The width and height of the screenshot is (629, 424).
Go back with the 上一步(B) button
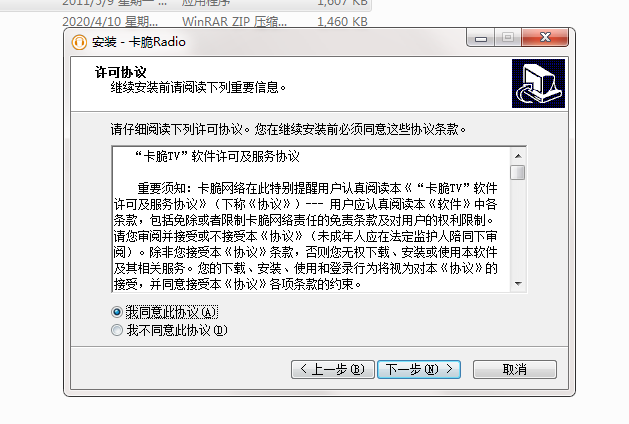pos(333,369)
